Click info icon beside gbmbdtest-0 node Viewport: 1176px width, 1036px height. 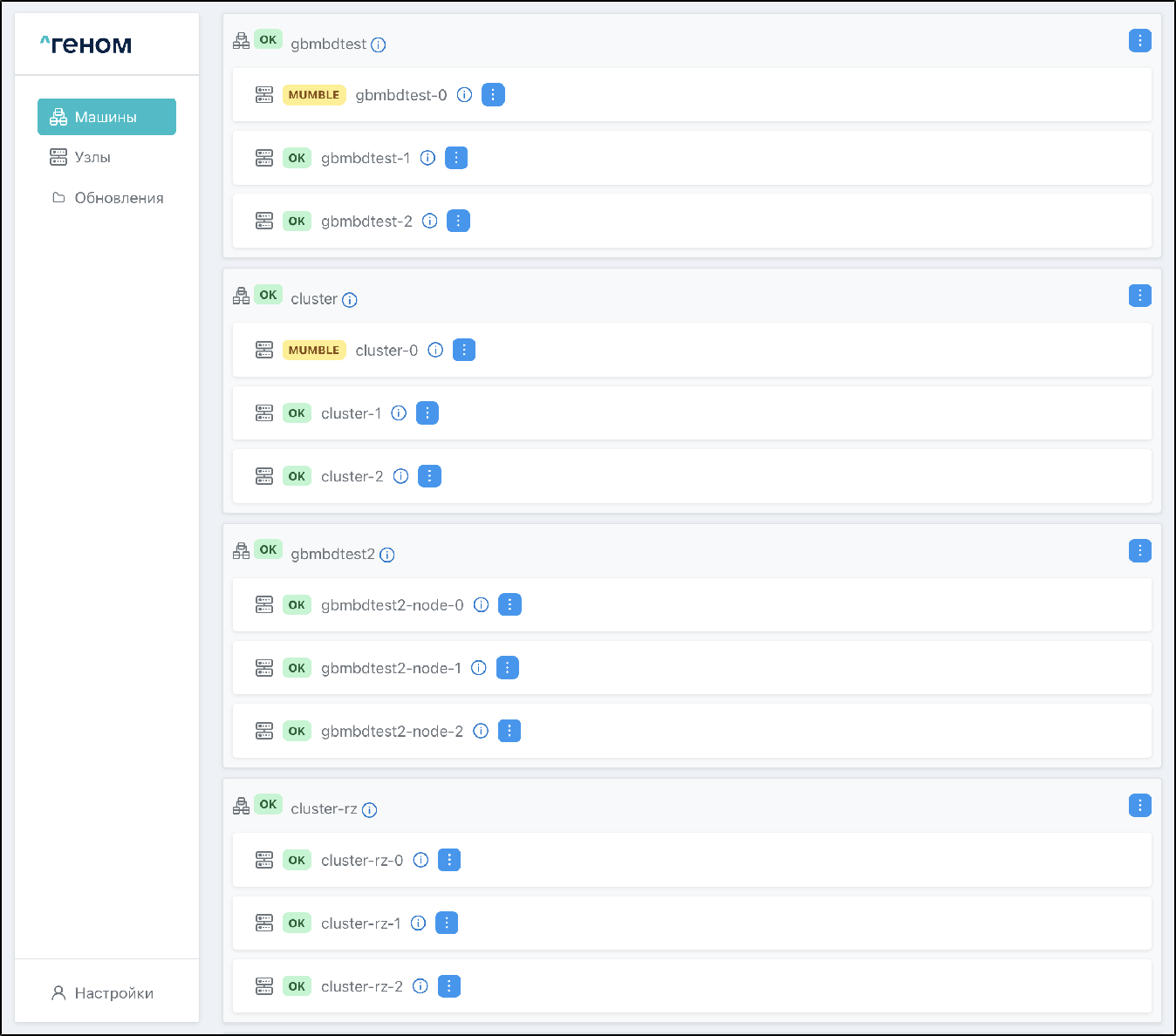coord(465,95)
